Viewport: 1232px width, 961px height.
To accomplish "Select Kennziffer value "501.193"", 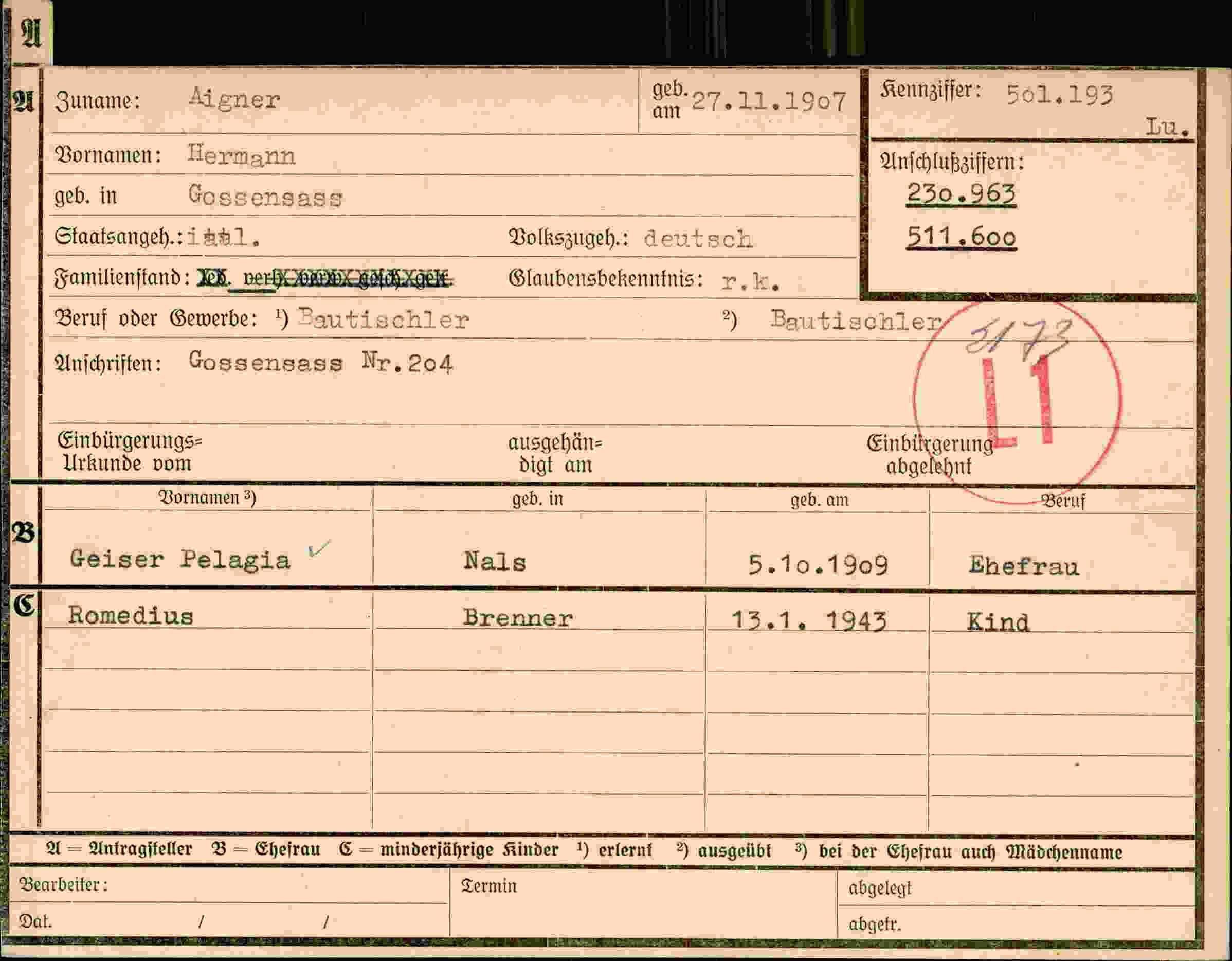I will [x=1060, y=95].
